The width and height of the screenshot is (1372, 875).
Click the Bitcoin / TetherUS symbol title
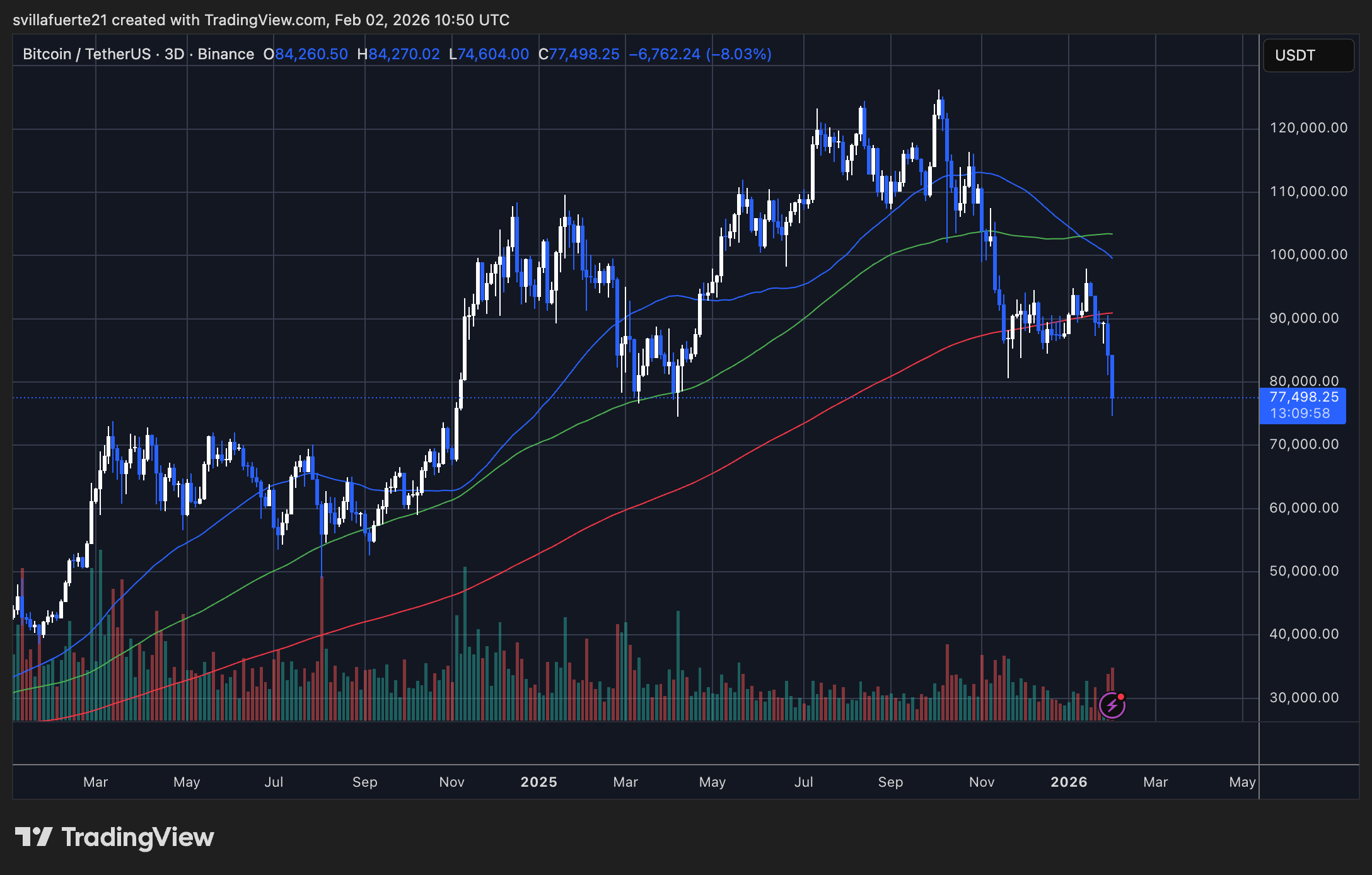point(86,54)
